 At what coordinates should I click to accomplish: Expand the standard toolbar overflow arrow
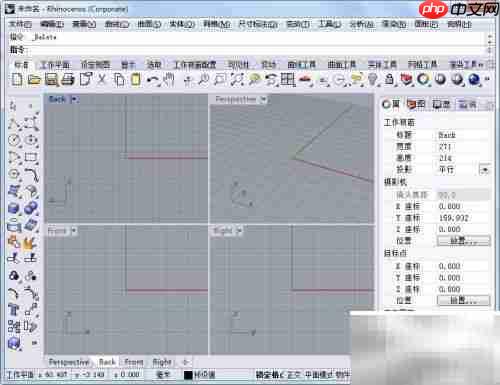coord(487,80)
